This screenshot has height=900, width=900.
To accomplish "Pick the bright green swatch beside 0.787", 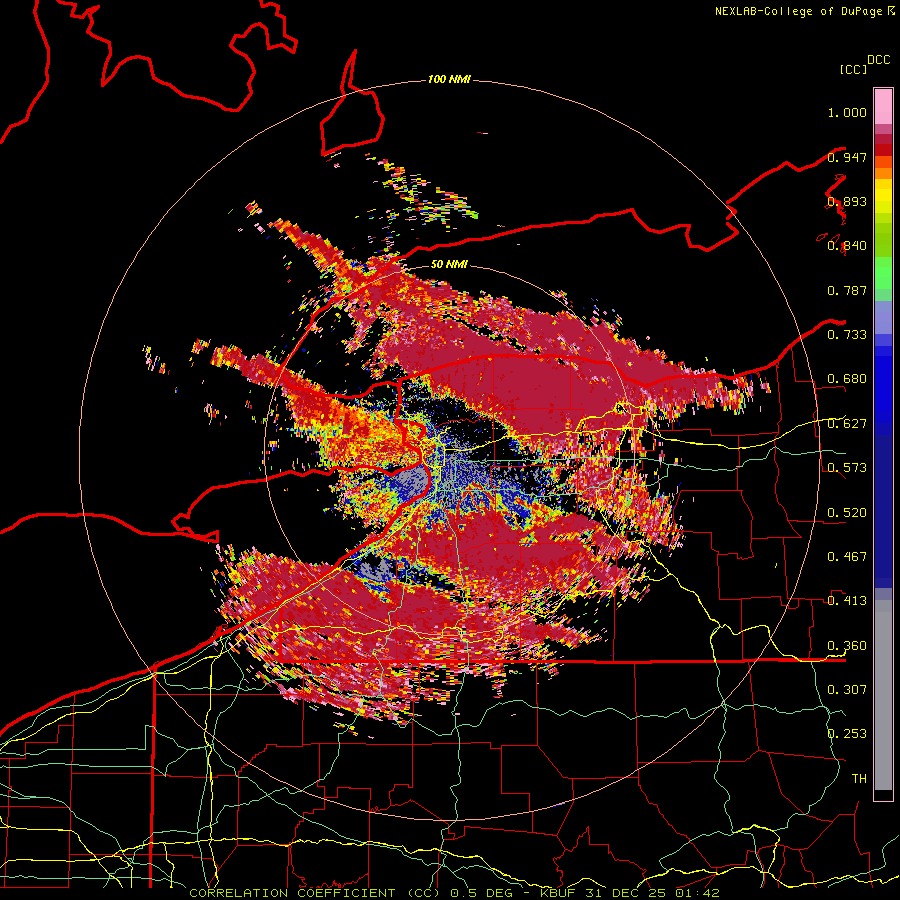I will pos(883,278).
